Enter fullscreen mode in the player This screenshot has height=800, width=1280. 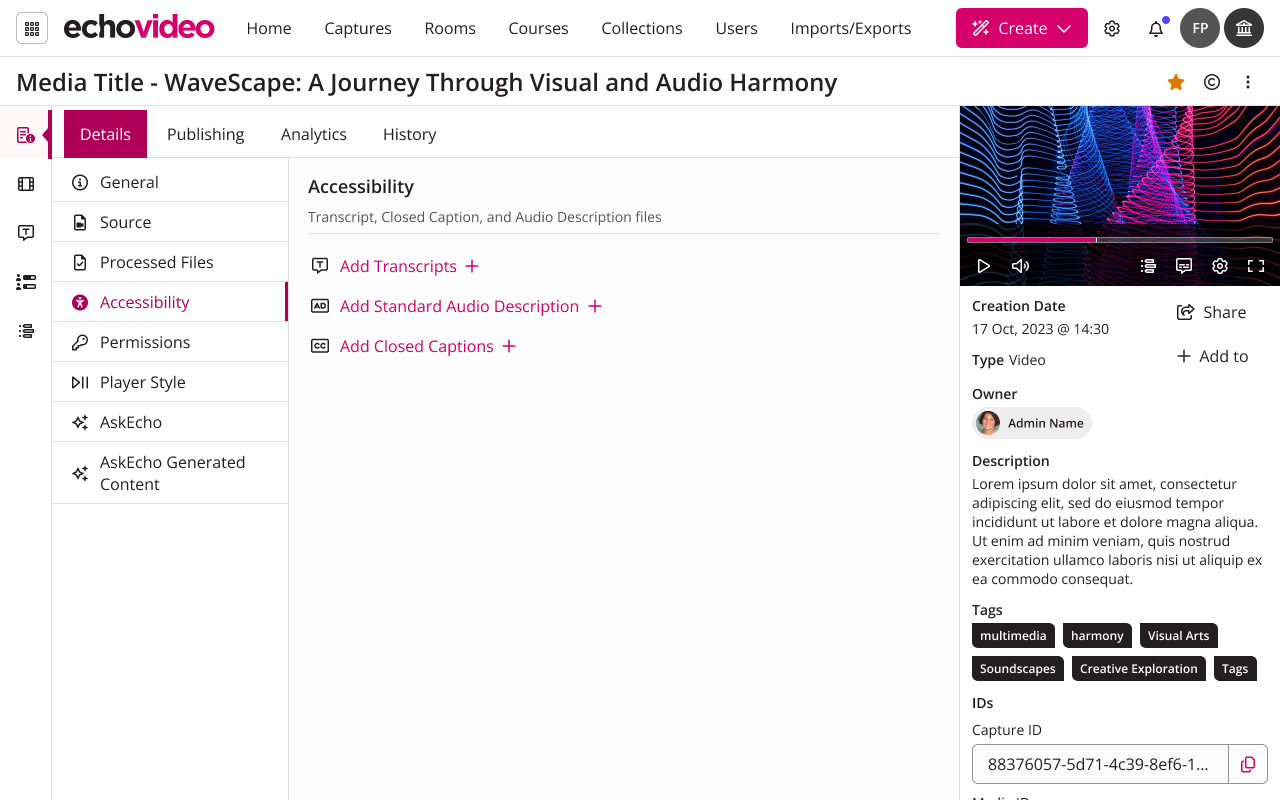click(1256, 265)
